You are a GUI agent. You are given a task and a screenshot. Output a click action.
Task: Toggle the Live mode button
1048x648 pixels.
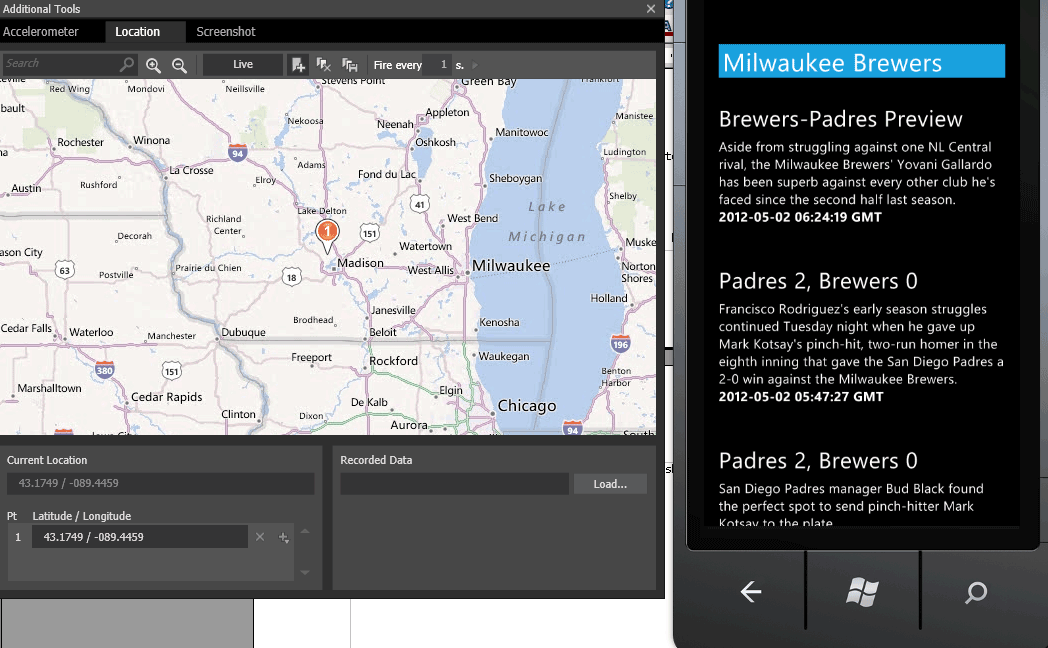(x=243, y=64)
